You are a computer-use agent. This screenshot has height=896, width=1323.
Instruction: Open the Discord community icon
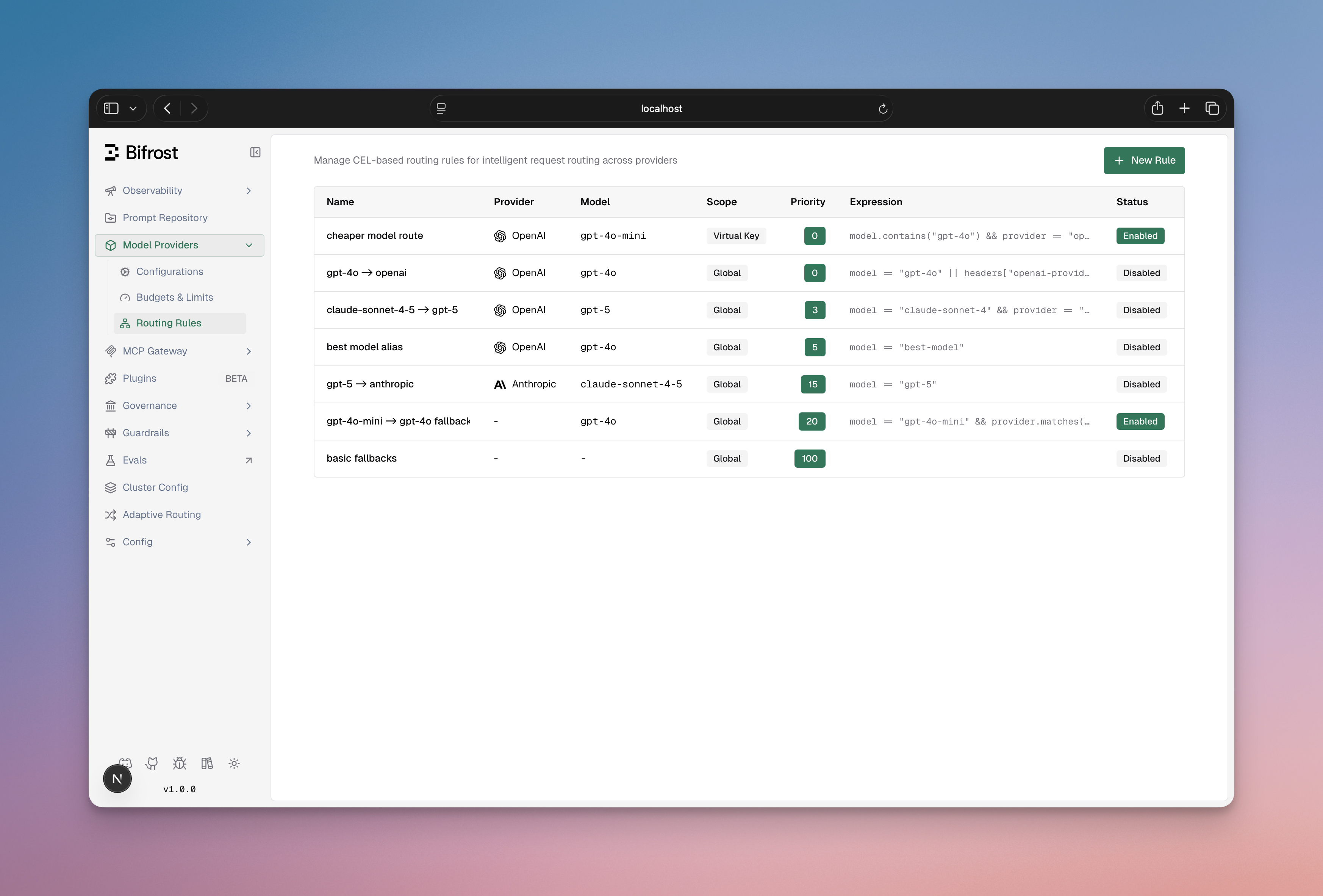(125, 763)
